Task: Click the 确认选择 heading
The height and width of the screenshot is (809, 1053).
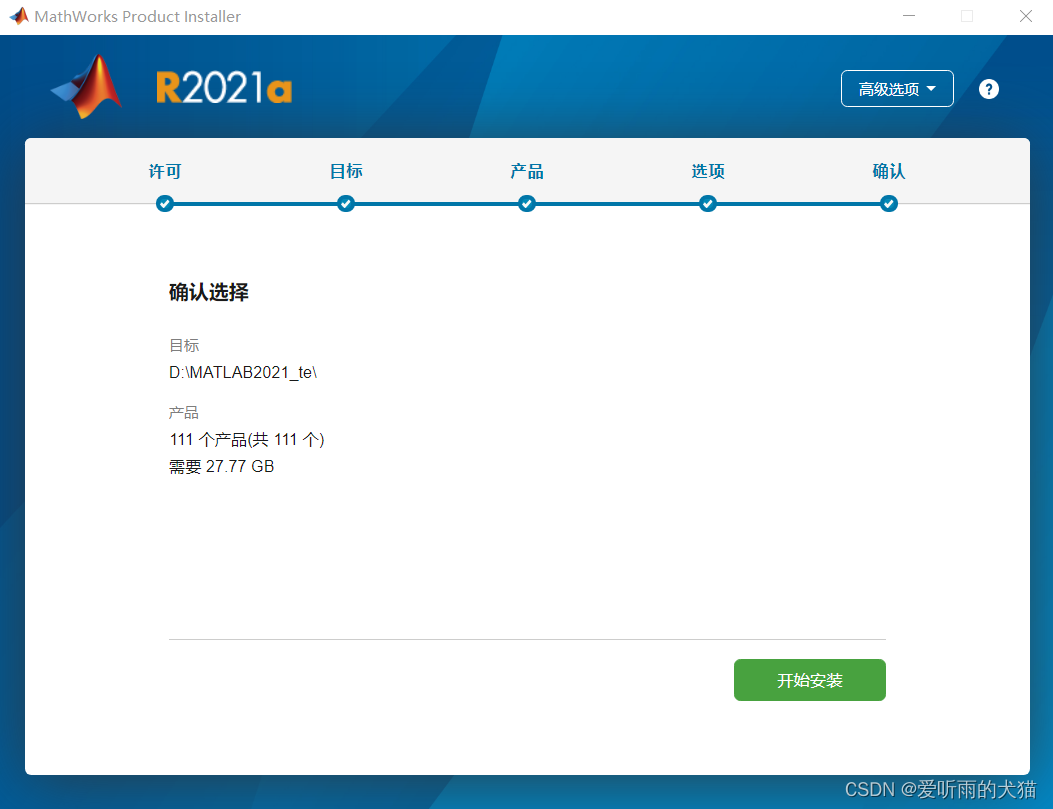Action: pos(209,292)
